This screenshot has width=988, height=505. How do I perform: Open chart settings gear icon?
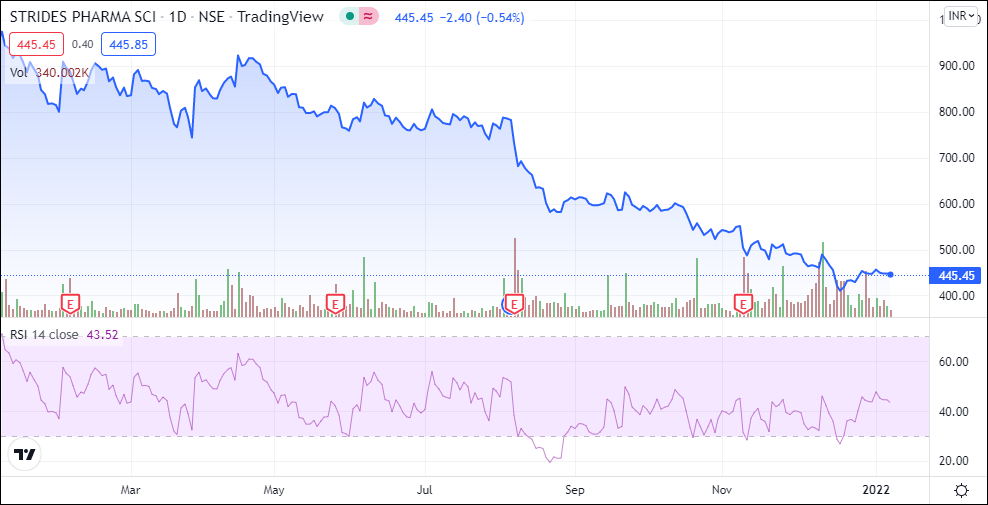(x=962, y=490)
